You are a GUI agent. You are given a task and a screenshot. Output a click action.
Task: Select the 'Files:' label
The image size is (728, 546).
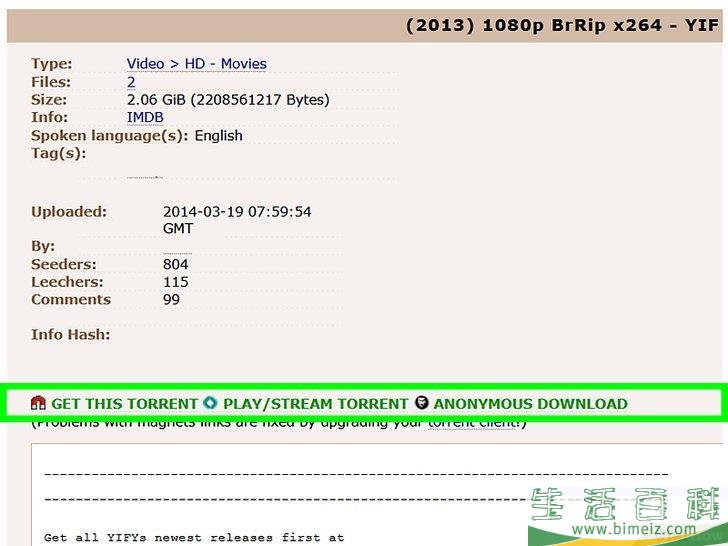tap(51, 82)
